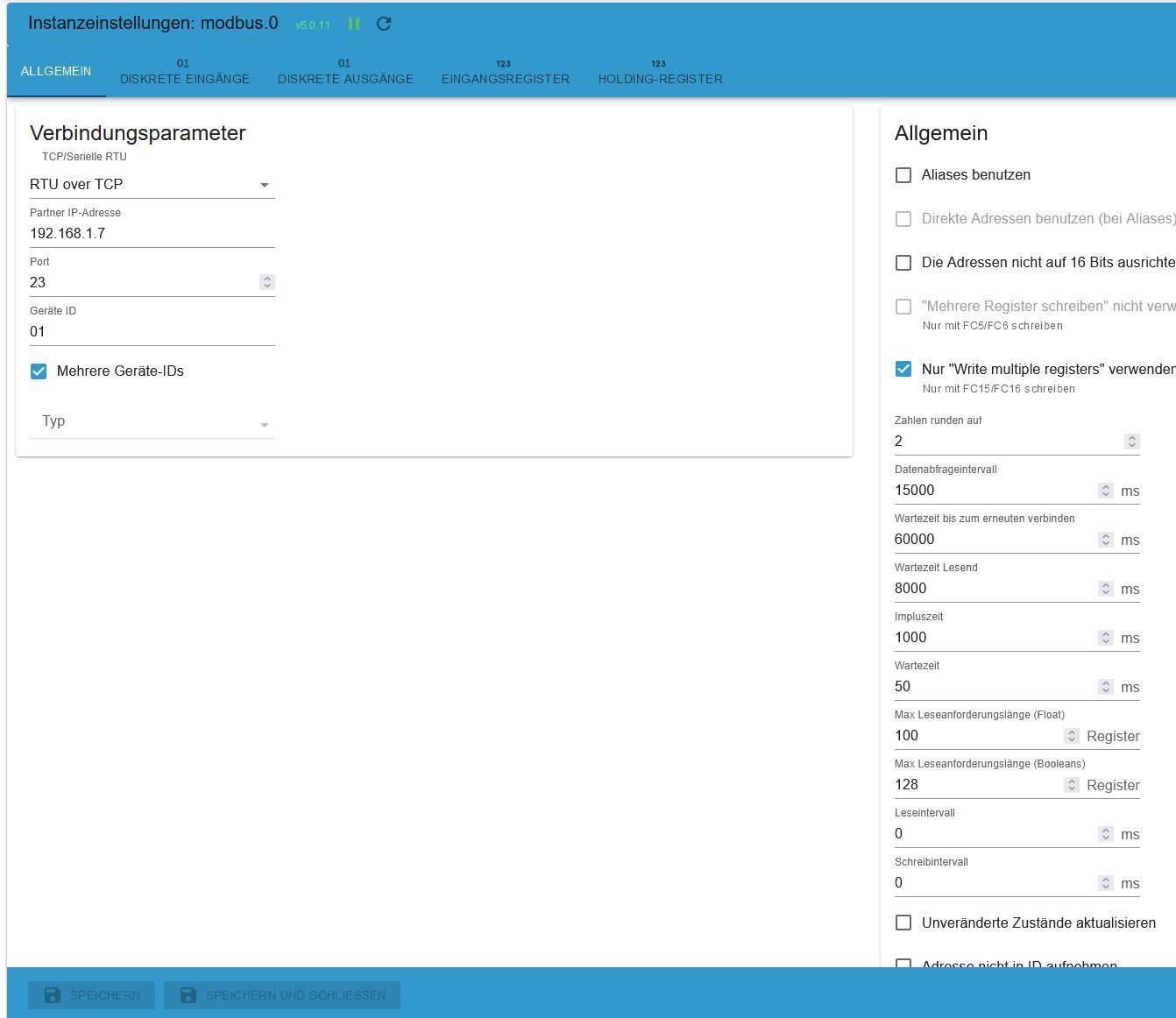Adjust Max Leseanforderungslänge (Float) stepper
Viewport: 1176px width, 1018px height.
(x=1072, y=736)
